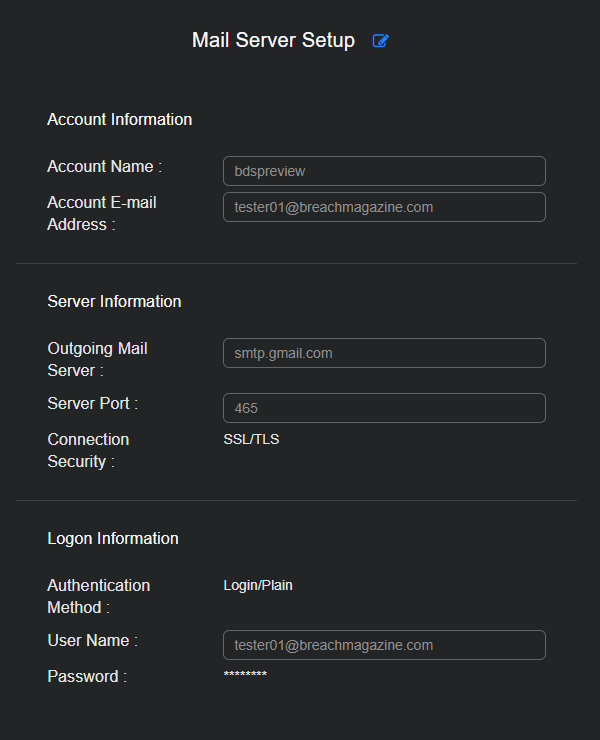Select the Server Information section heading
Viewport: 600px width, 740px height.
tap(114, 301)
